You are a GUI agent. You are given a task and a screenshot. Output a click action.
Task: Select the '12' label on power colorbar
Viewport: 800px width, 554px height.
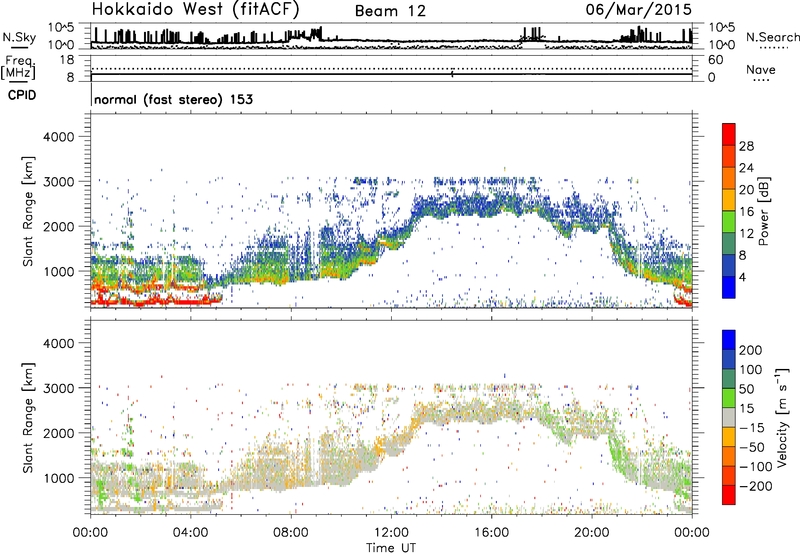click(x=746, y=234)
